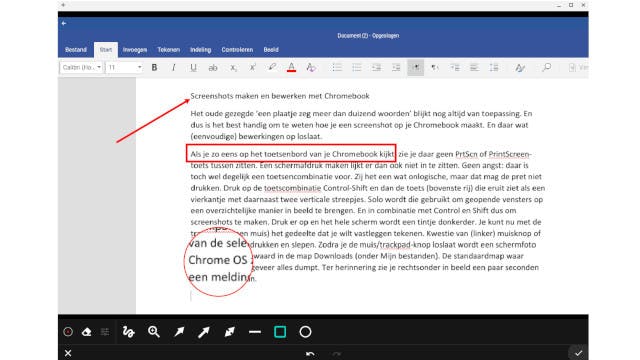This screenshot has height=360, width=640.
Task: Select the large arrow tool
Action: [204, 332]
